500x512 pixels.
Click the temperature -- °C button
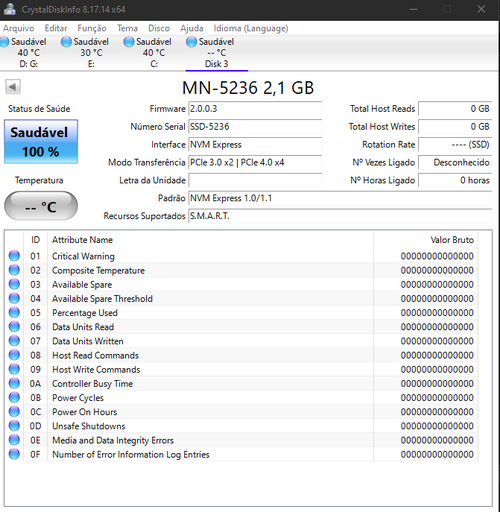click(41, 206)
